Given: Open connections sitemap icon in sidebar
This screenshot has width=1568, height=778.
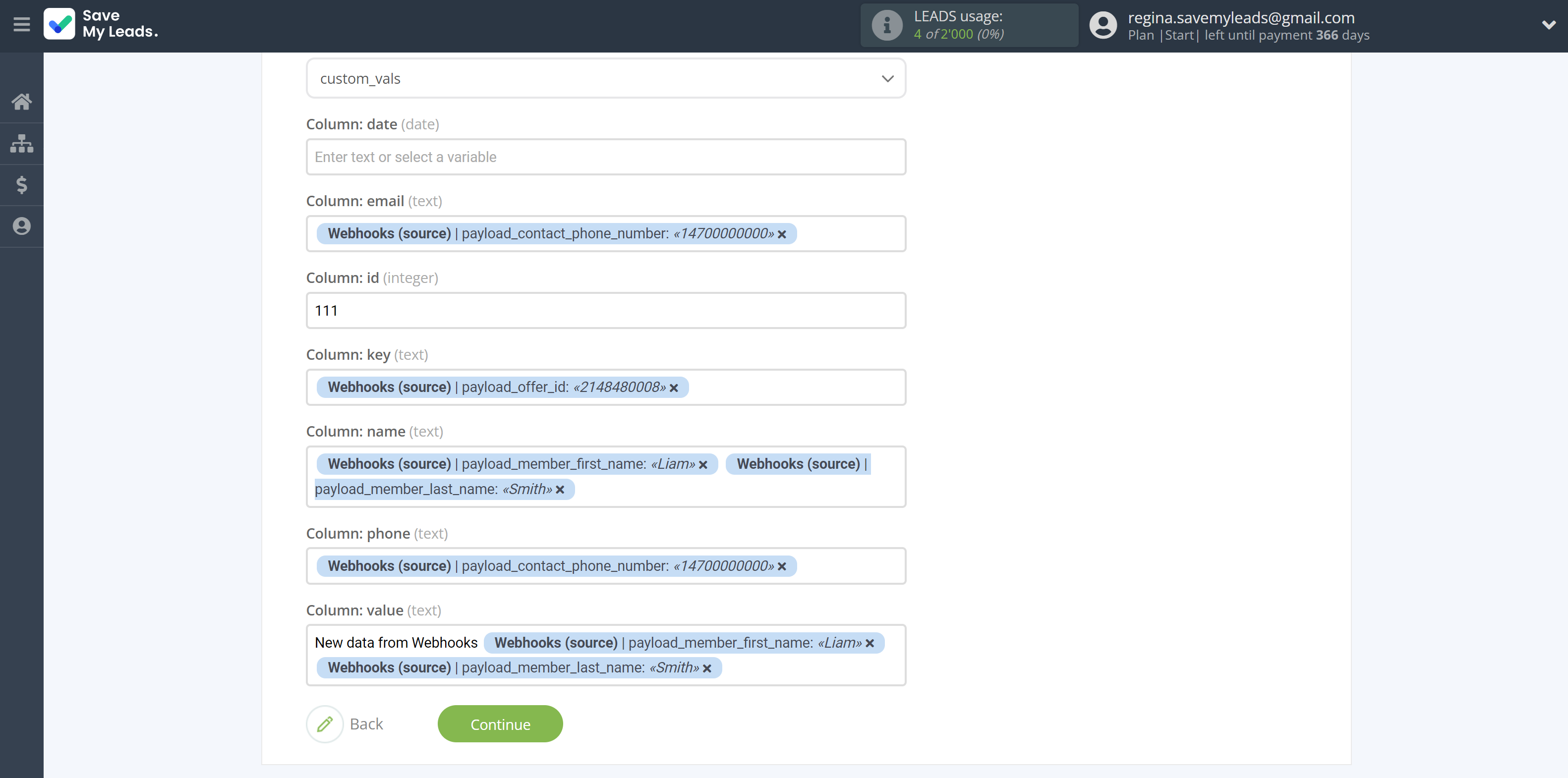Looking at the screenshot, I should [21, 144].
